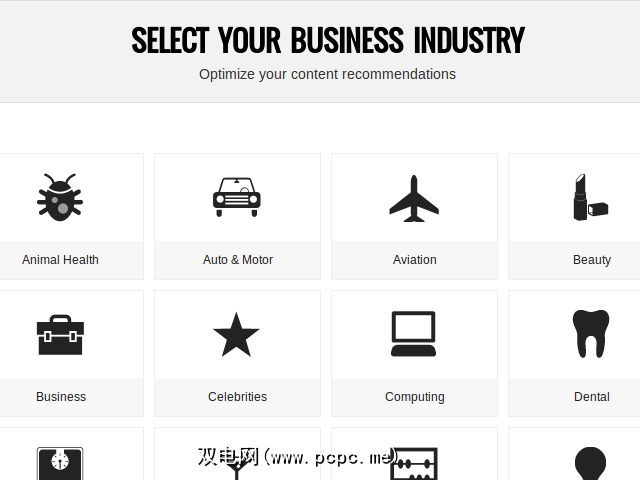Click the Beauty industry label
The image size is (640, 480).
[592, 260]
